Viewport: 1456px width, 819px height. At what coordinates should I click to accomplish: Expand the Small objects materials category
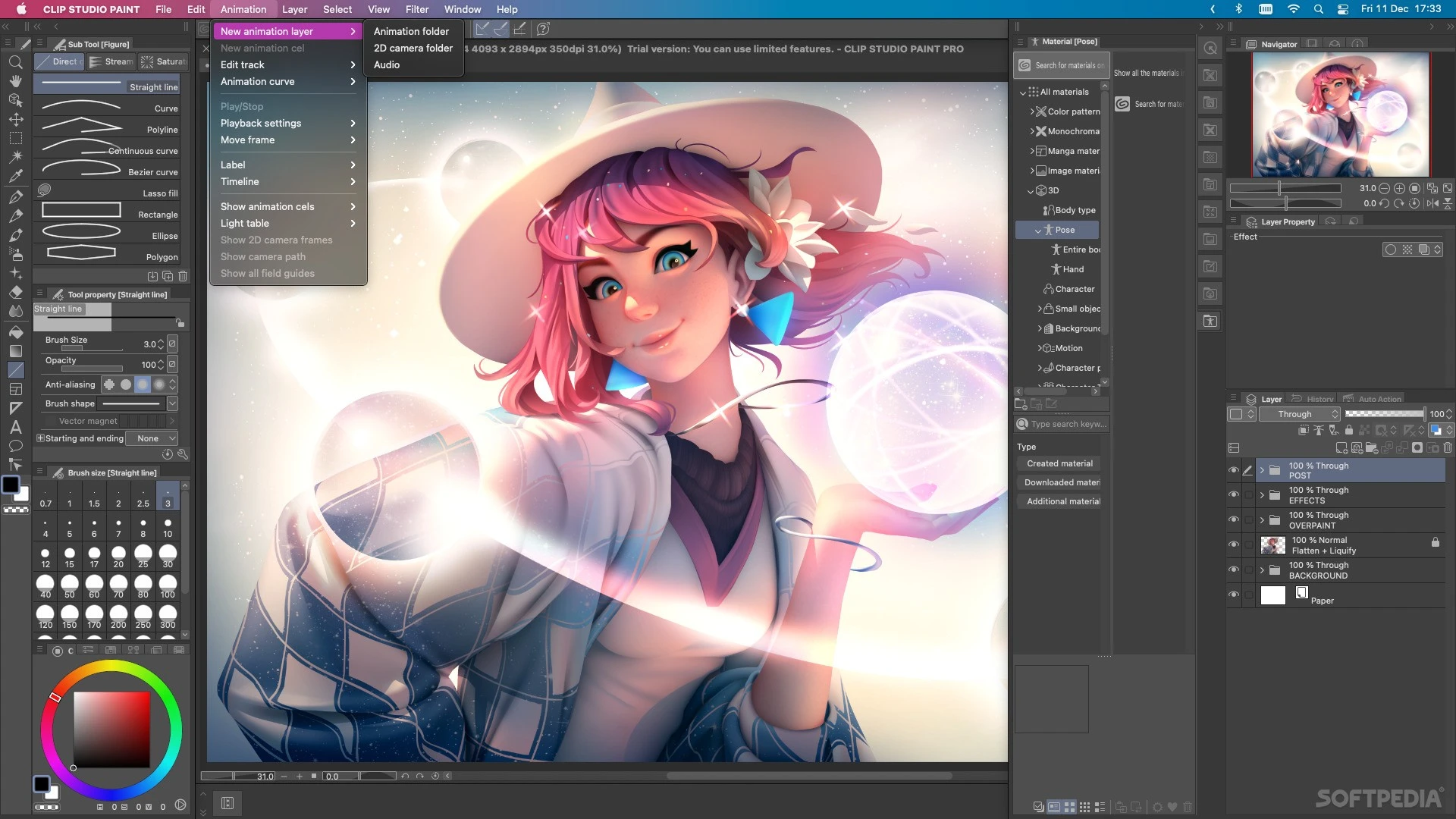point(1038,308)
